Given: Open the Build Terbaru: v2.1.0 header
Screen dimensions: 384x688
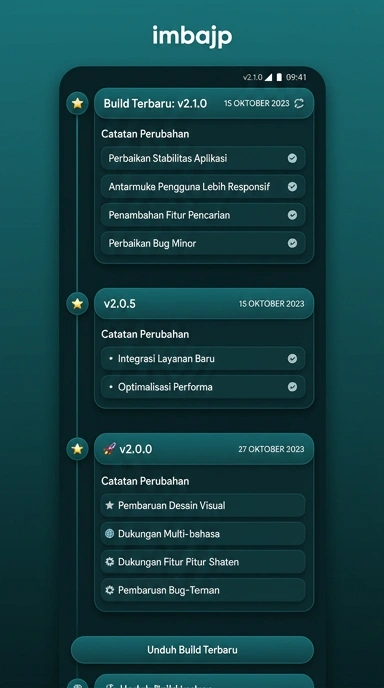Looking at the screenshot, I should point(204,103).
